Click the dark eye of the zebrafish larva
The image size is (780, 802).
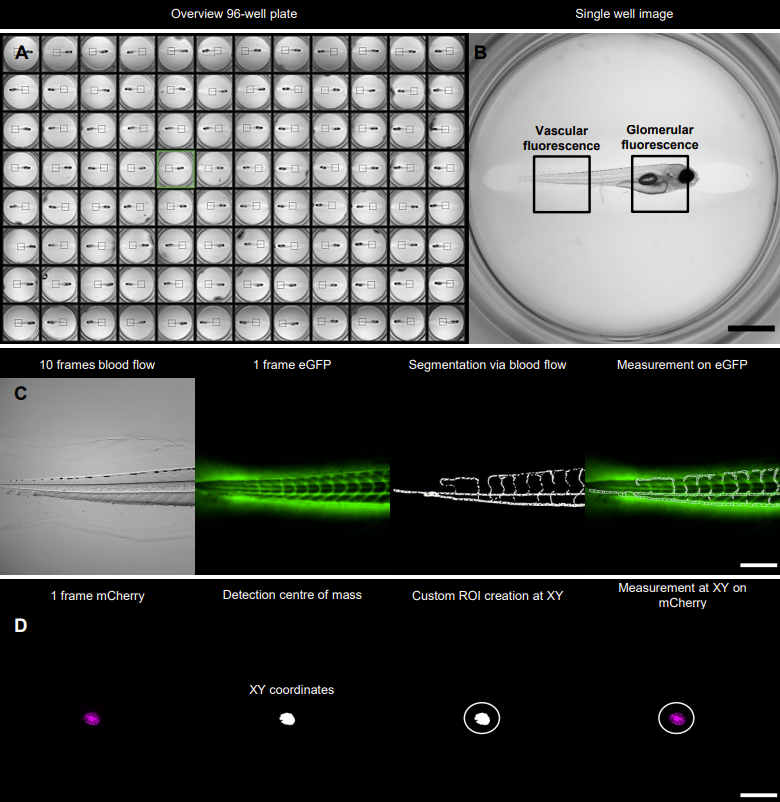(686, 176)
